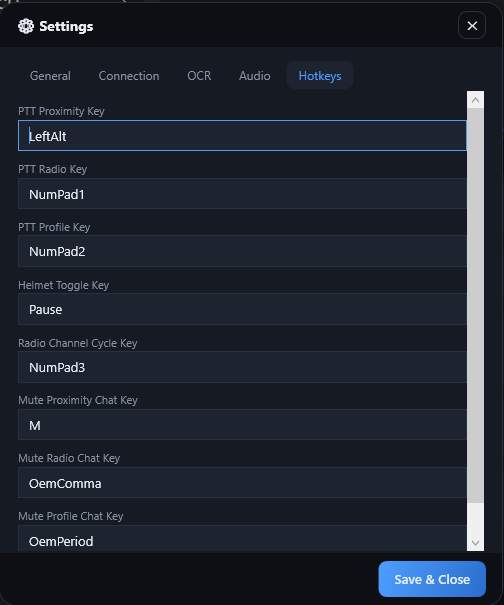
Task: Click the Helmet Toggle Key label
Action: click(x=64, y=285)
